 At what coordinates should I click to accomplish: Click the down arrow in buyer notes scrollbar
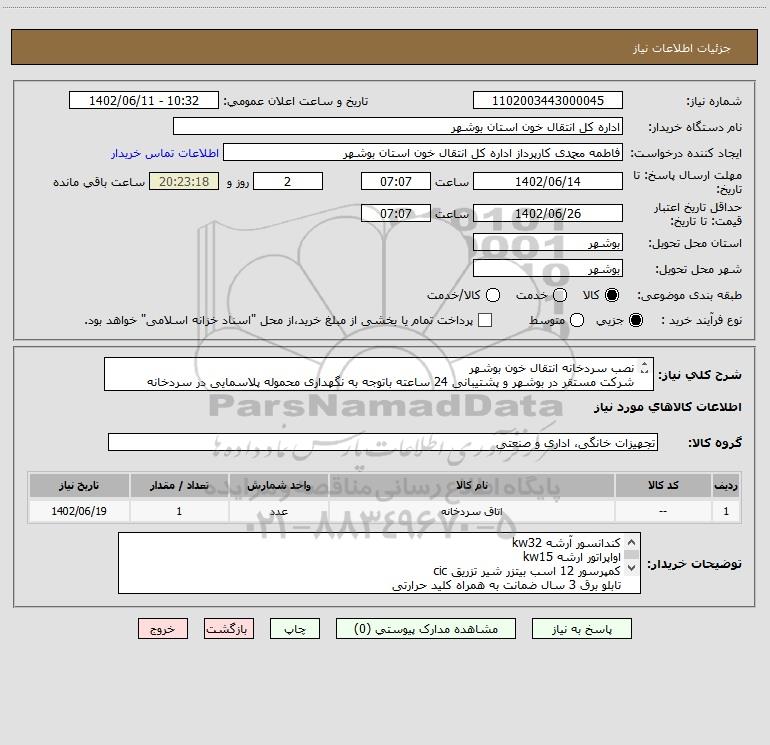(x=632, y=568)
